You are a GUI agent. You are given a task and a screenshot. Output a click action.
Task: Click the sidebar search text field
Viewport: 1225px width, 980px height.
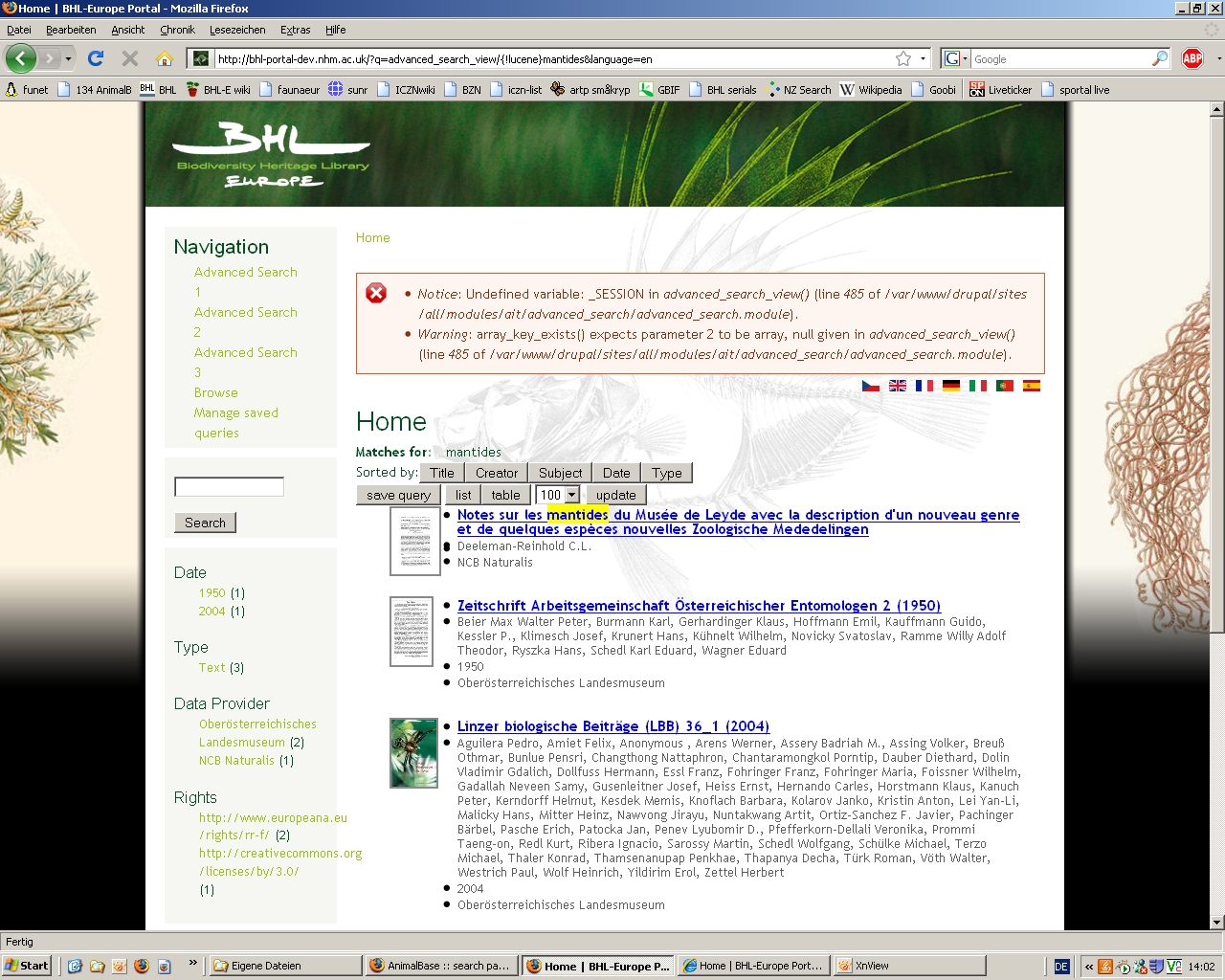229,487
